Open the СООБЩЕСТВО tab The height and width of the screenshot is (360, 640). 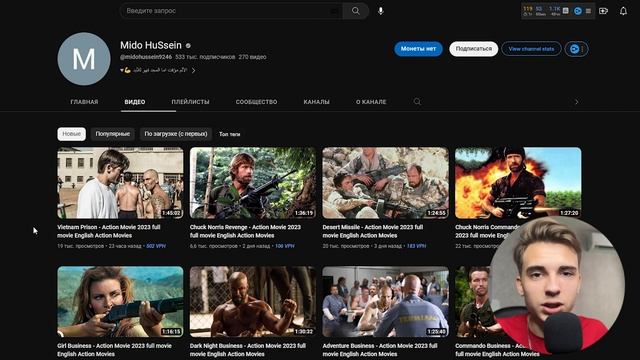point(256,102)
